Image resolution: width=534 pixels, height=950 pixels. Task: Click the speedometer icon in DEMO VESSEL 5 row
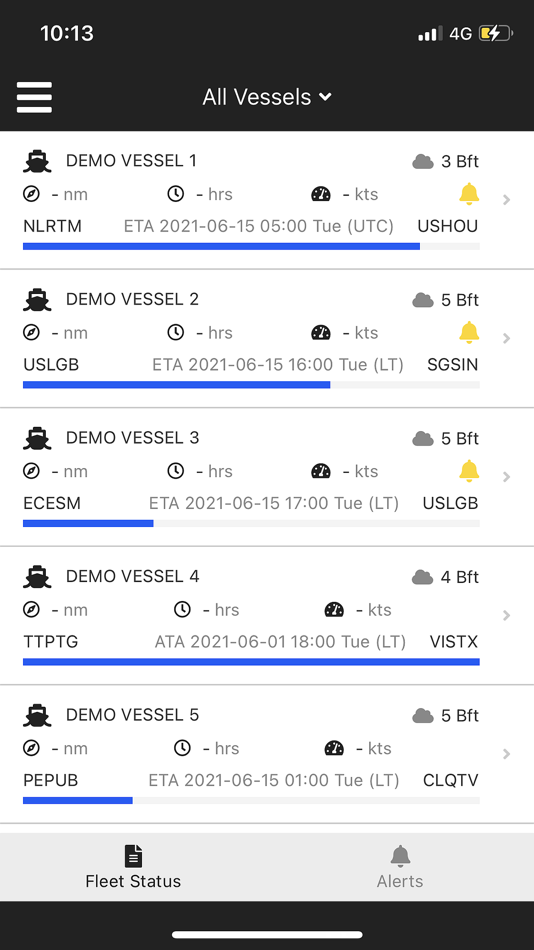coord(334,748)
